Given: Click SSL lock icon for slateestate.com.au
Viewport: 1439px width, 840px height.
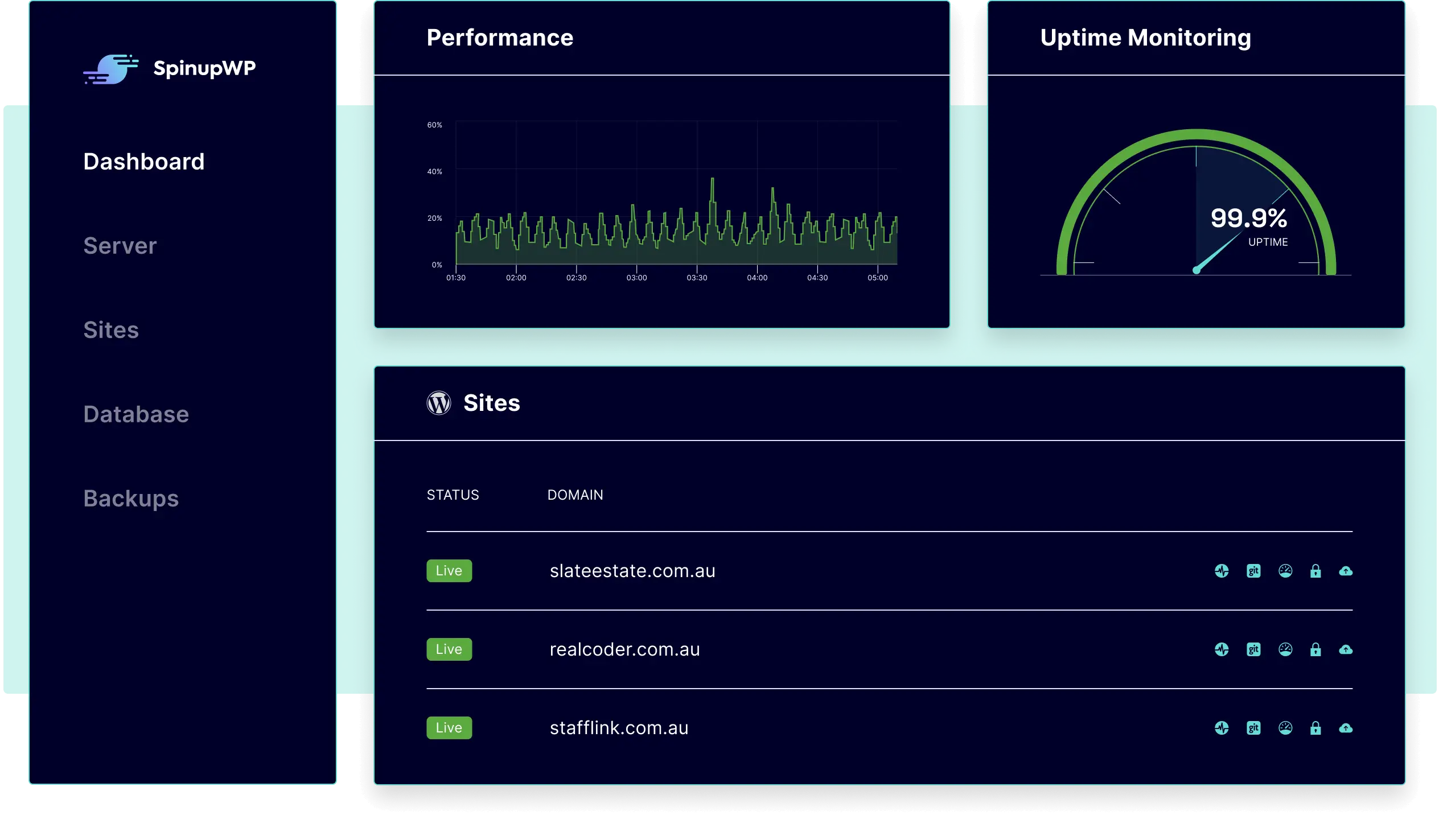Looking at the screenshot, I should (x=1315, y=571).
